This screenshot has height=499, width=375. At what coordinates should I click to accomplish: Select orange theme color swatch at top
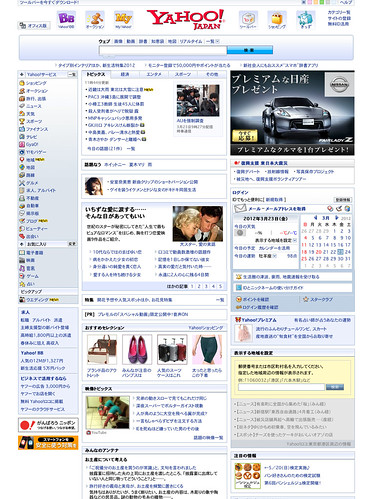(315, 2)
